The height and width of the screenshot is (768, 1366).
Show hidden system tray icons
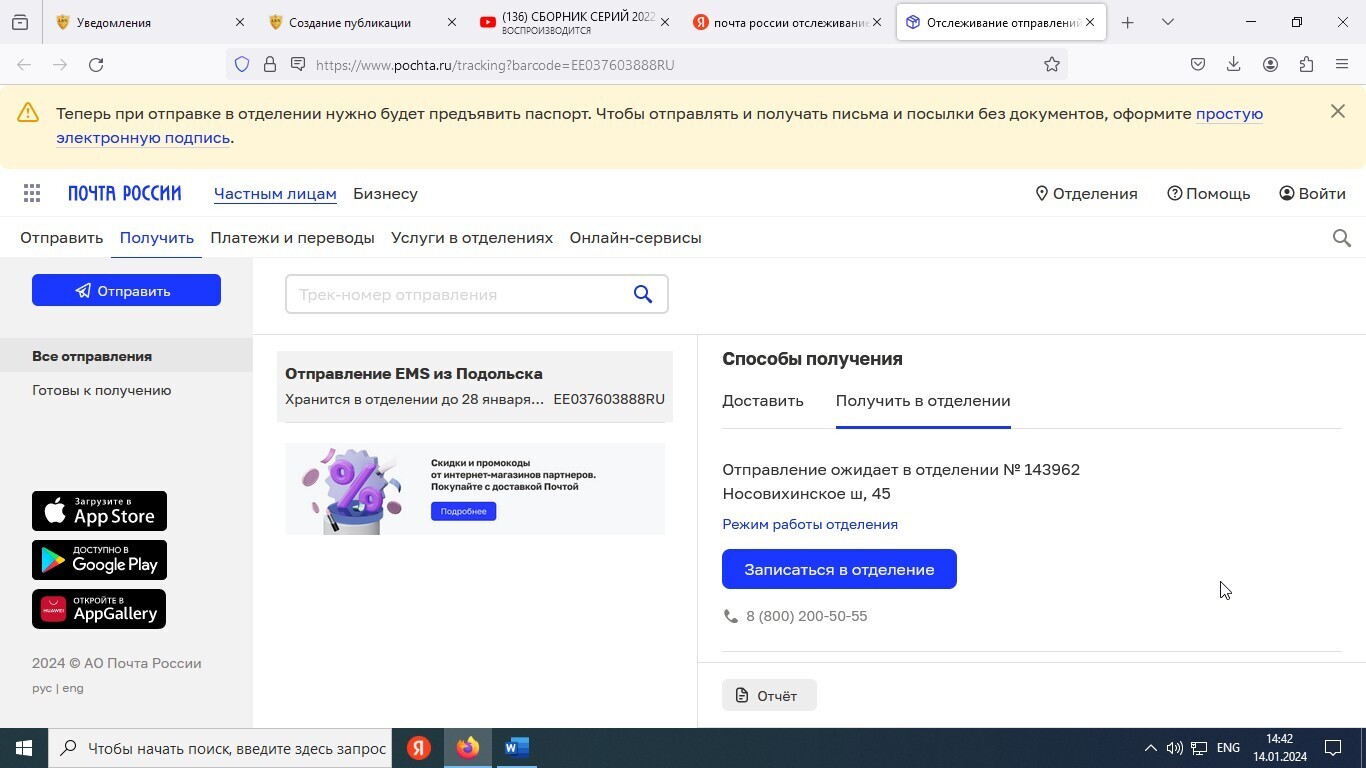click(x=1150, y=748)
